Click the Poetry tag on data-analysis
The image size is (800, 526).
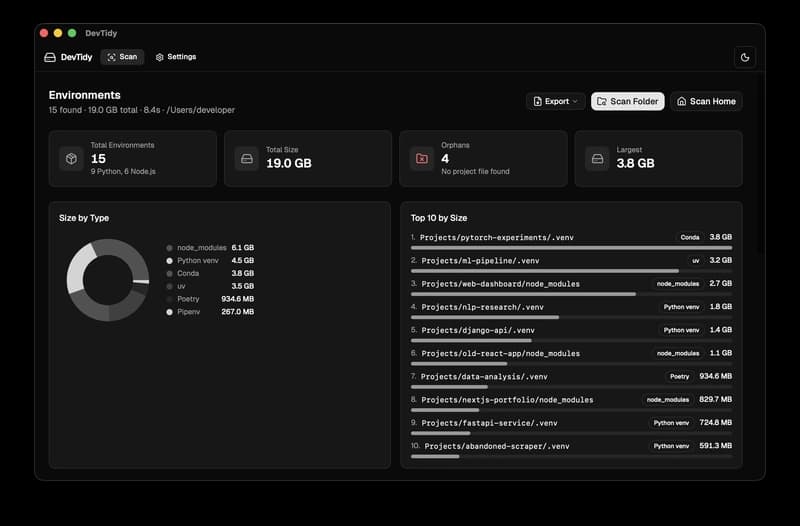(x=679, y=377)
